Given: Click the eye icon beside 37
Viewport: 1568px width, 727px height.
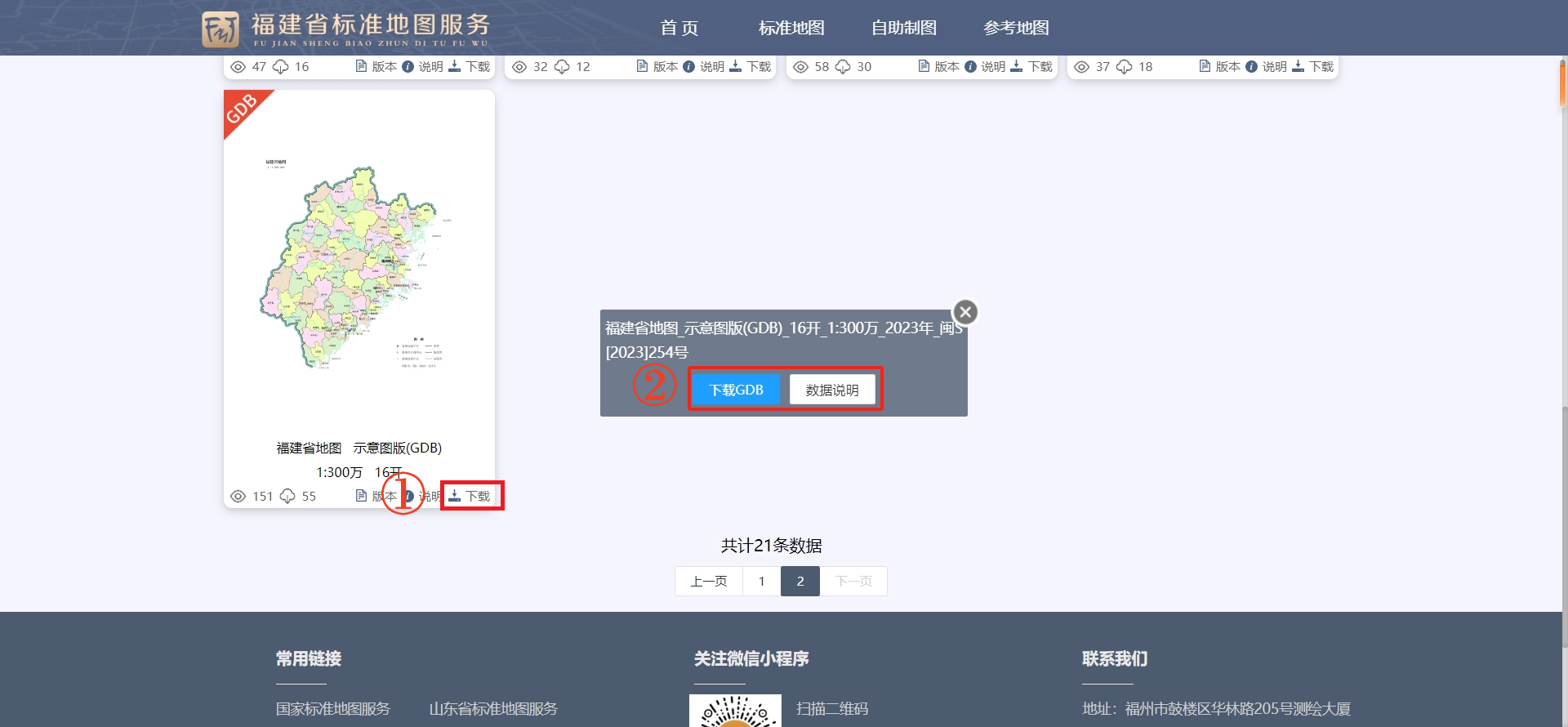Looking at the screenshot, I should tap(1081, 67).
